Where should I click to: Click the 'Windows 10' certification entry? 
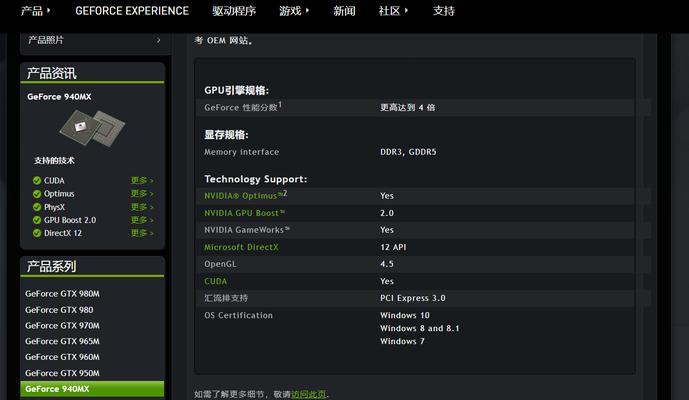point(405,315)
